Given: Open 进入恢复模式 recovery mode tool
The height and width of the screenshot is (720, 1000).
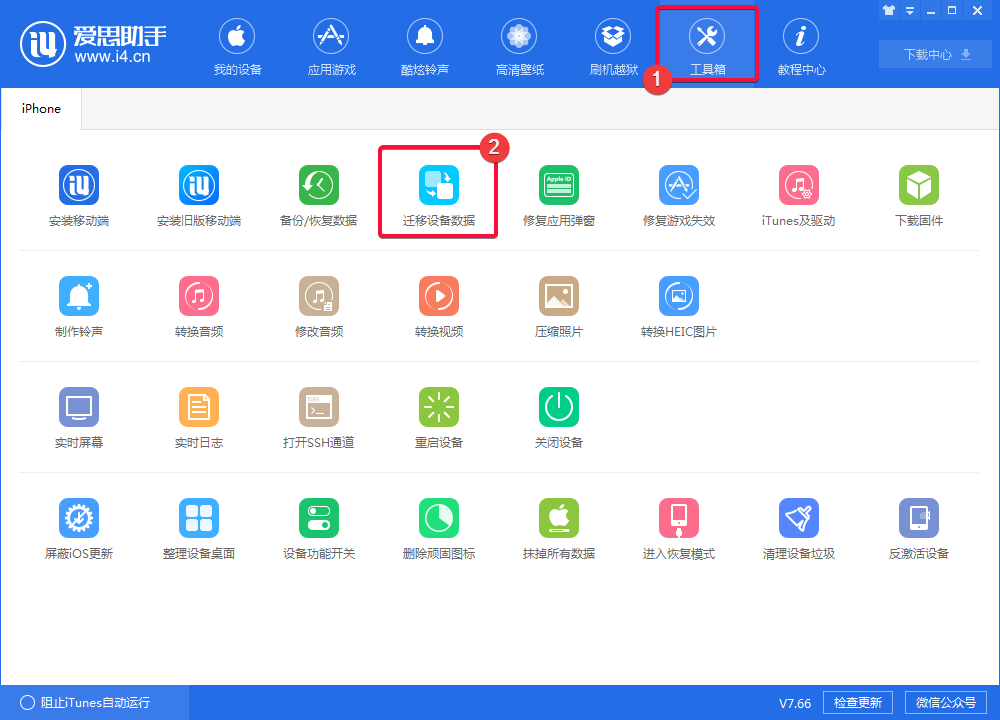Looking at the screenshot, I should [x=678, y=517].
